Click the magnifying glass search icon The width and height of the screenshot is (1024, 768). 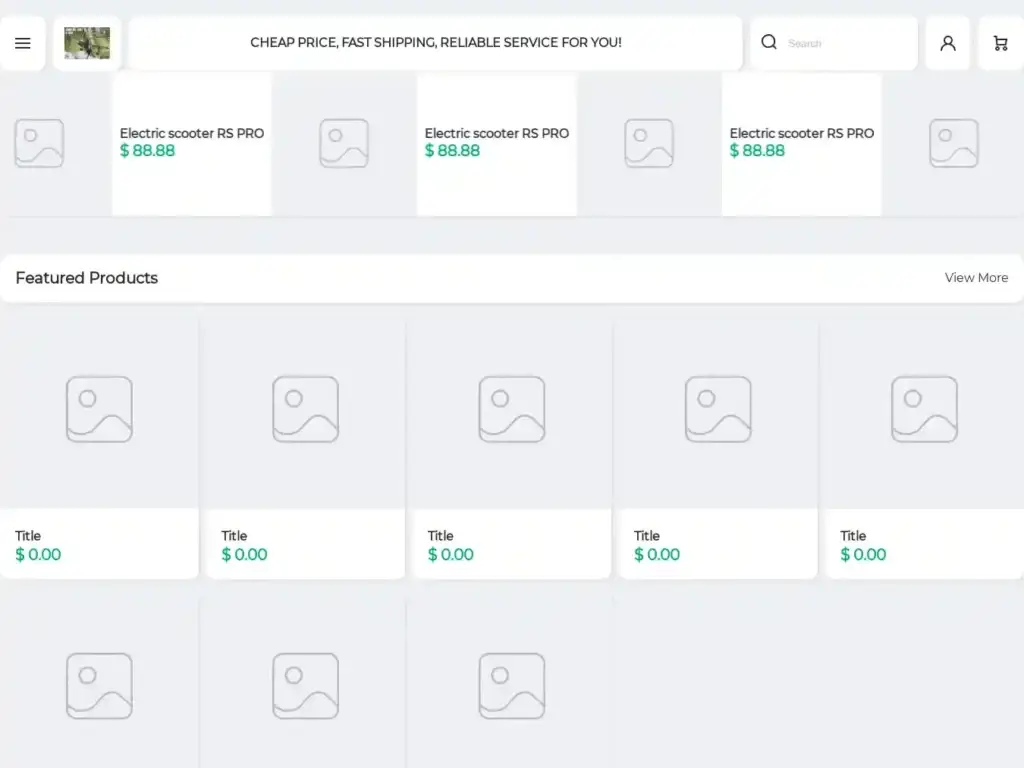[769, 42]
